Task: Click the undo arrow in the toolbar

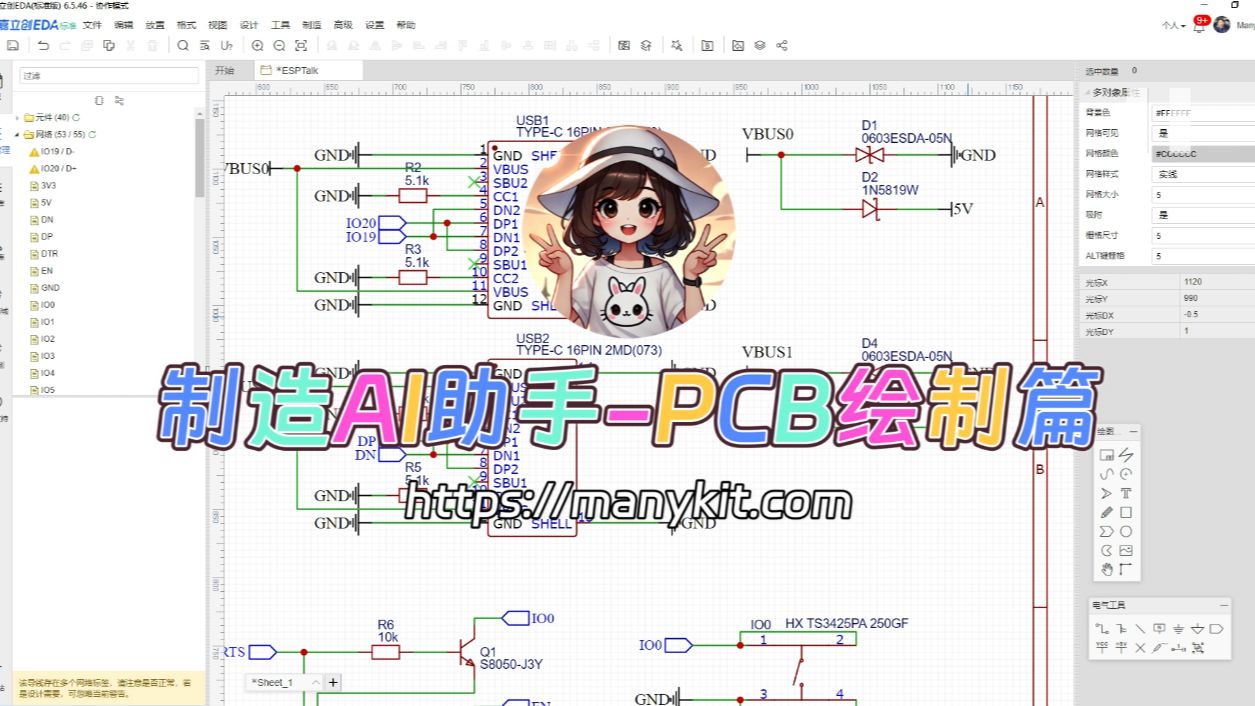Action: 43,45
